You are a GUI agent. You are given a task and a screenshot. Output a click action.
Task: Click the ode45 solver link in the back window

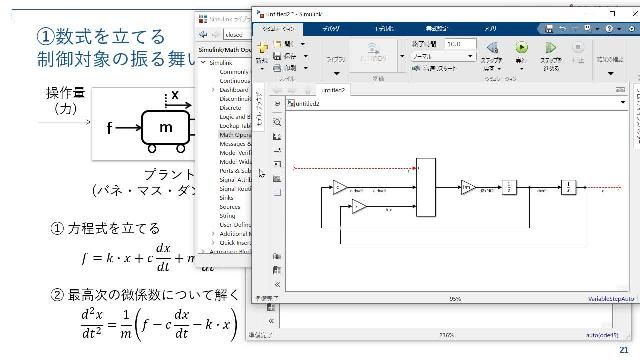(603, 335)
